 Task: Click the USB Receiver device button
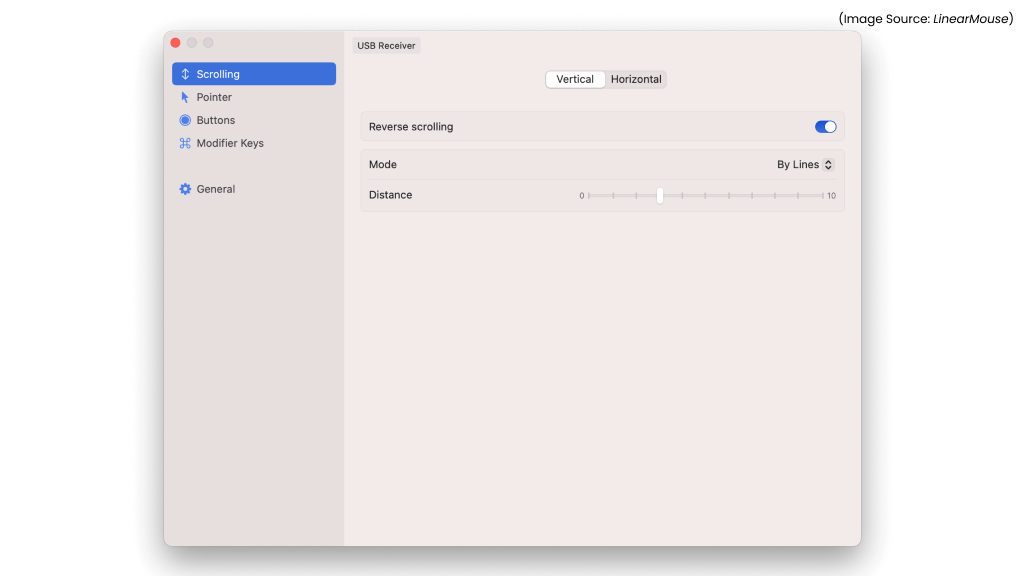[387, 45]
